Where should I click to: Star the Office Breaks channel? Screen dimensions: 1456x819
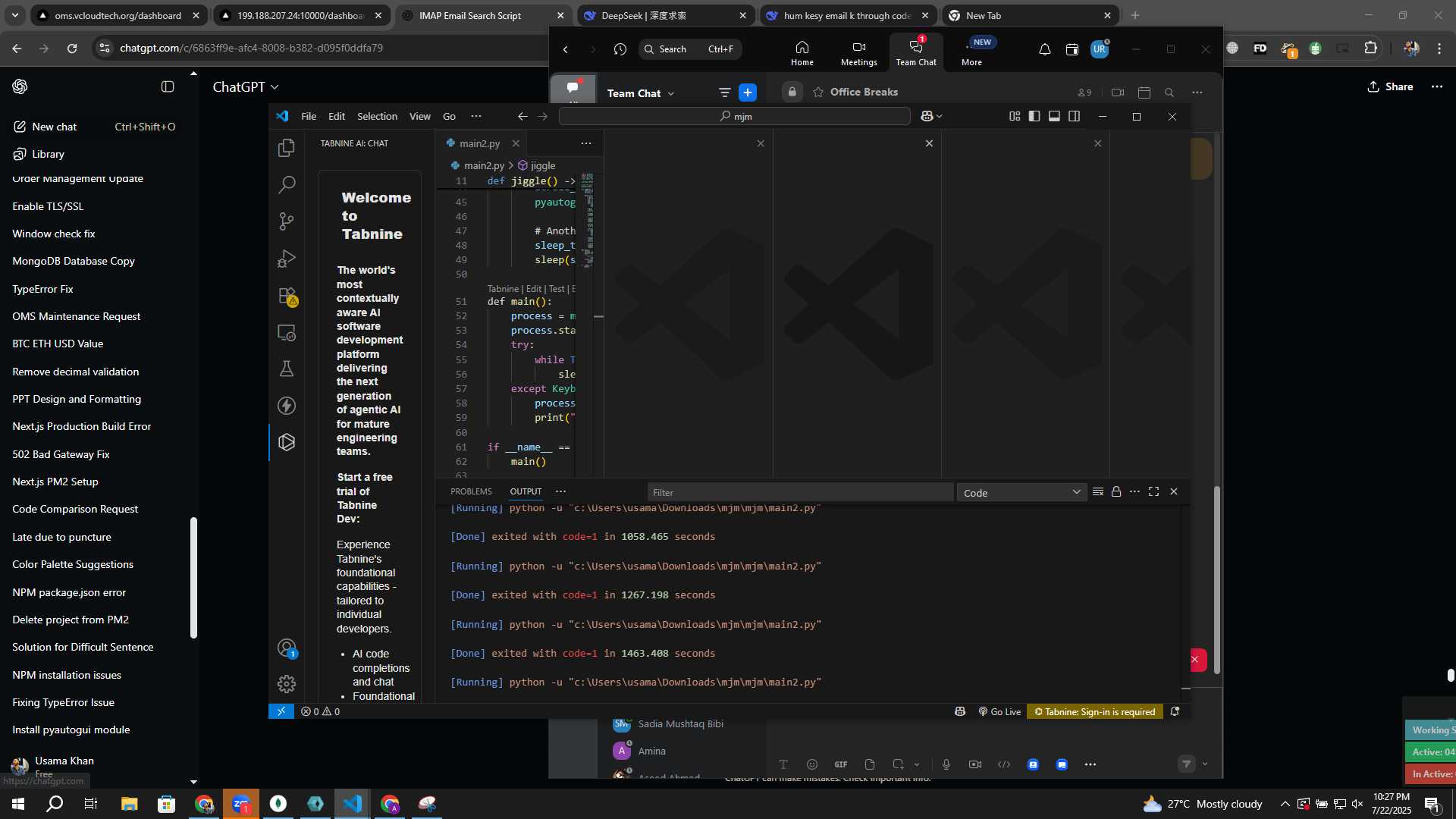[818, 92]
